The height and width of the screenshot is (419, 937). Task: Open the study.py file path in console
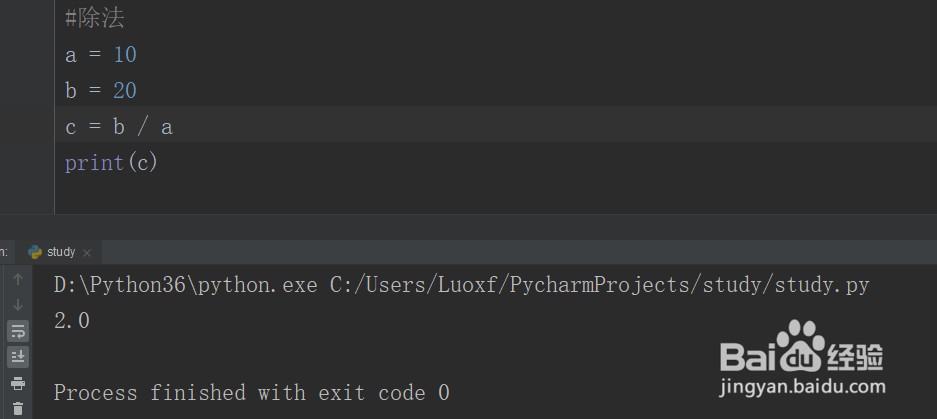coord(599,285)
